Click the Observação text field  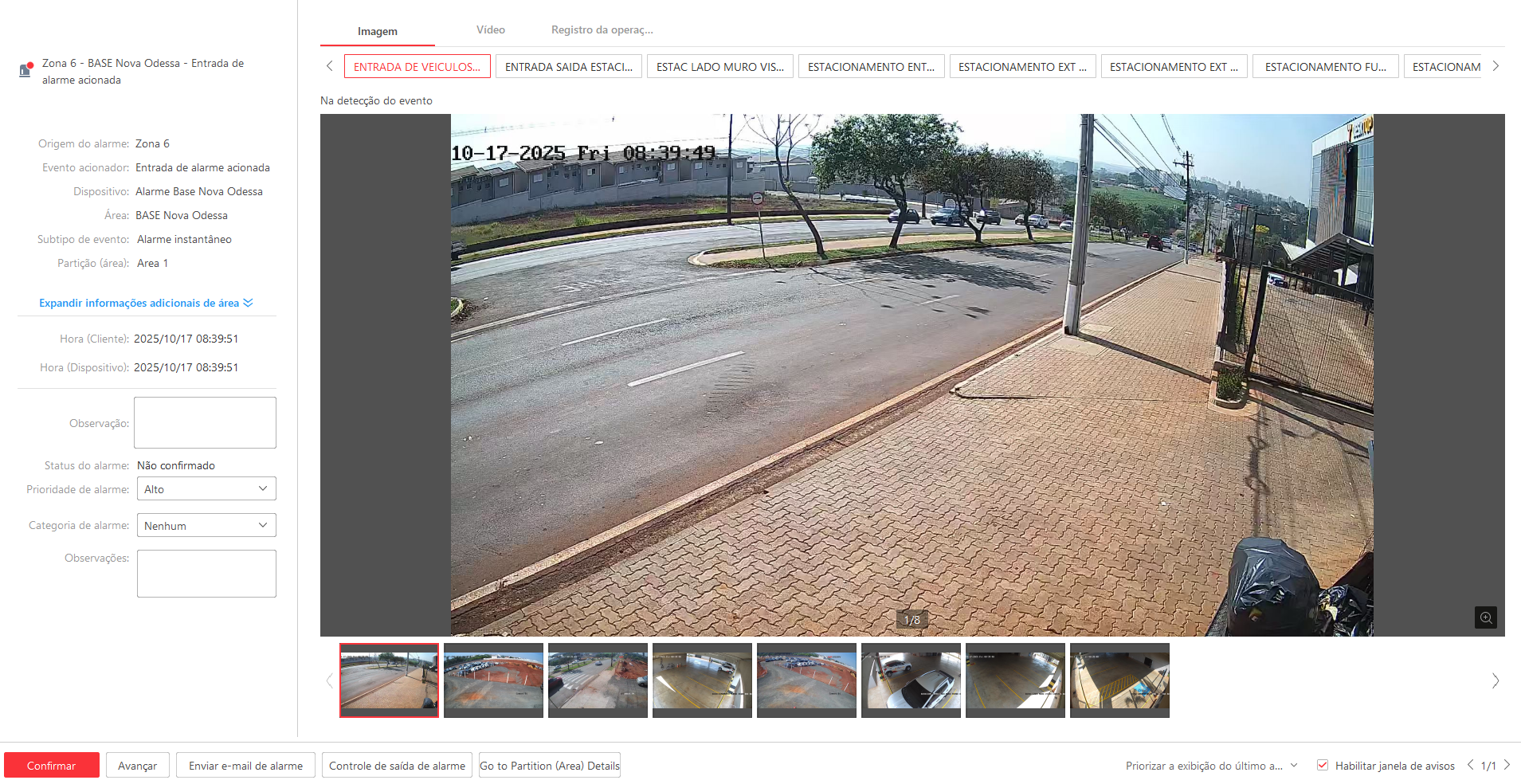[205, 422]
